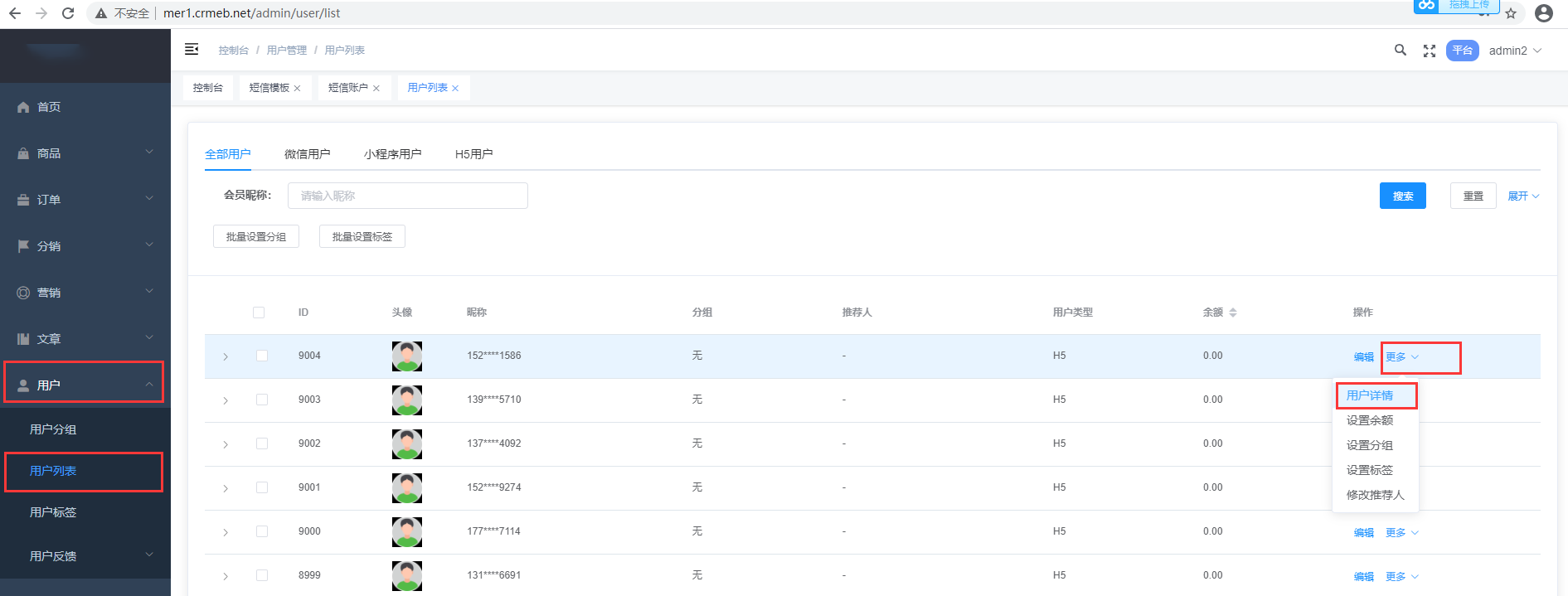The height and width of the screenshot is (596, 1568).
Task: Expand the row details for user 9001
Action: click(226, 488)
